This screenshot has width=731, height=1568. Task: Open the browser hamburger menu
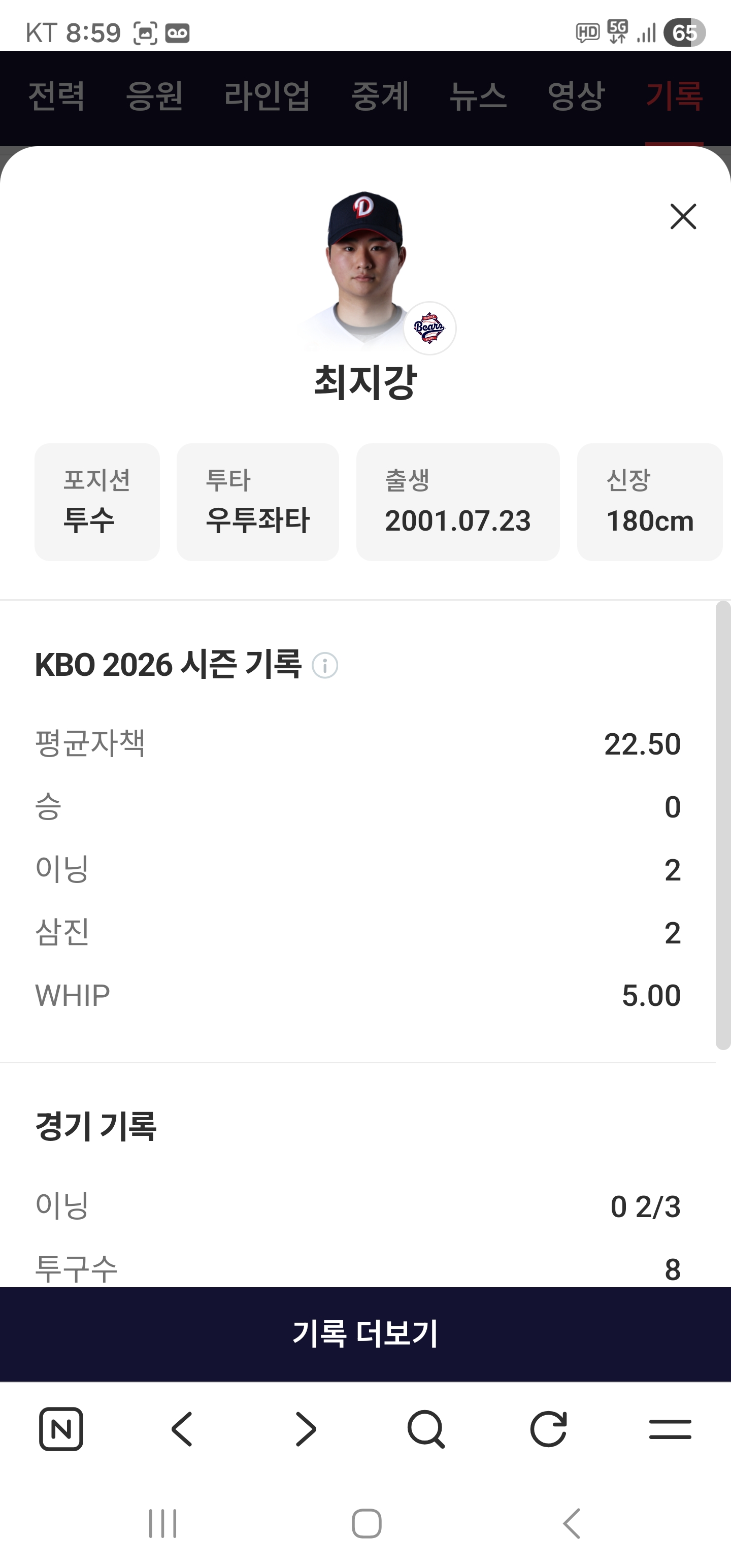670,1428
